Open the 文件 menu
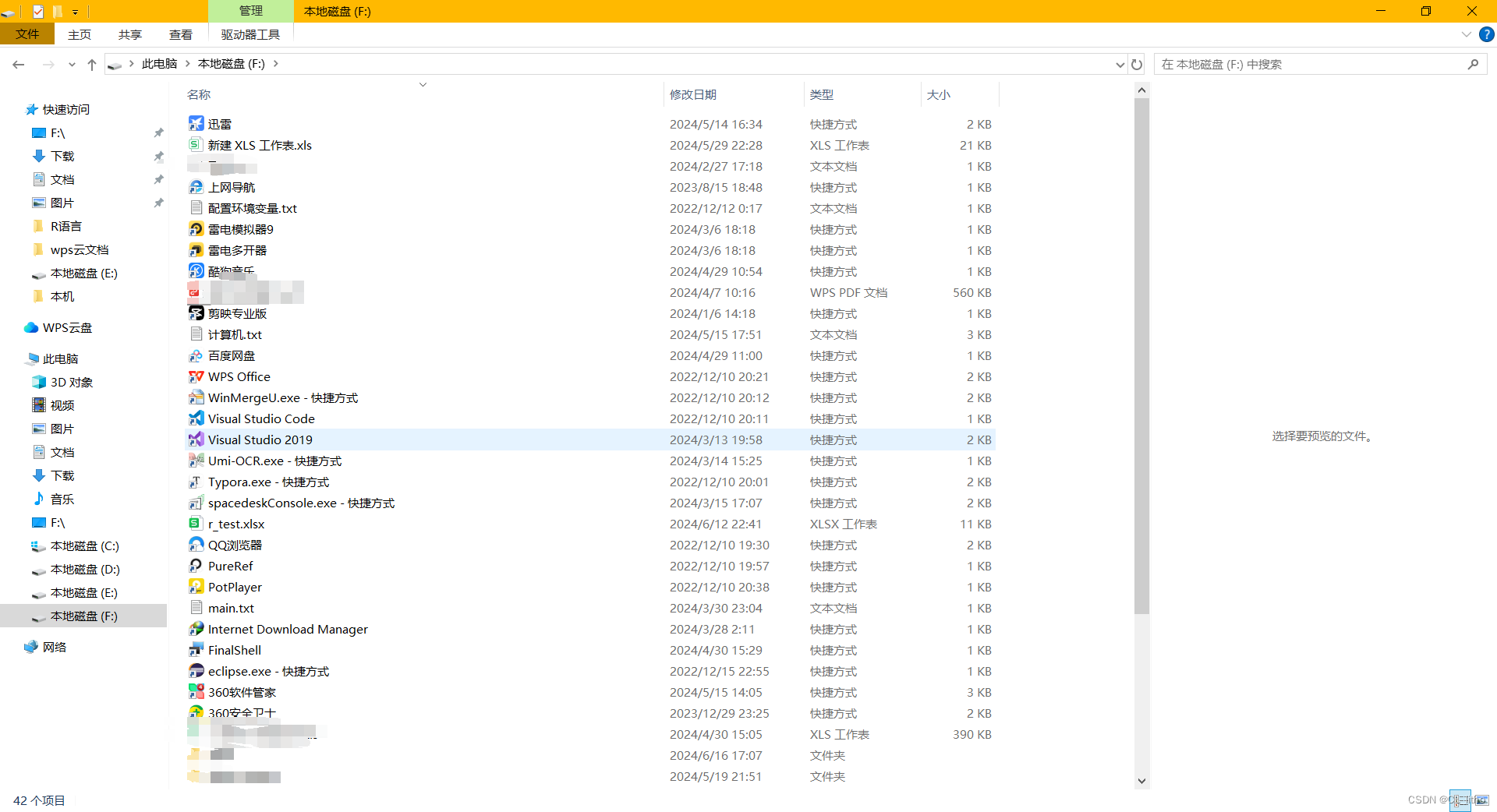The width and height of the screenshot is (1497, 812). (27, 34)
